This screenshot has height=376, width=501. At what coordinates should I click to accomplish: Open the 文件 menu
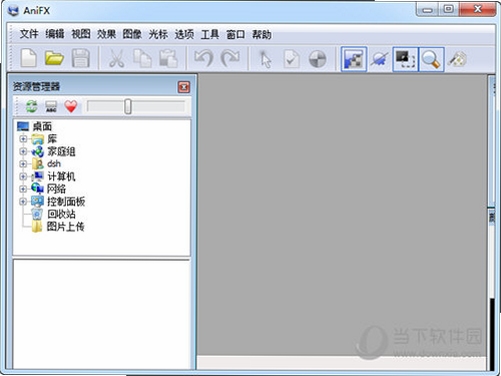pyautogui.click(x=29, y=34)
